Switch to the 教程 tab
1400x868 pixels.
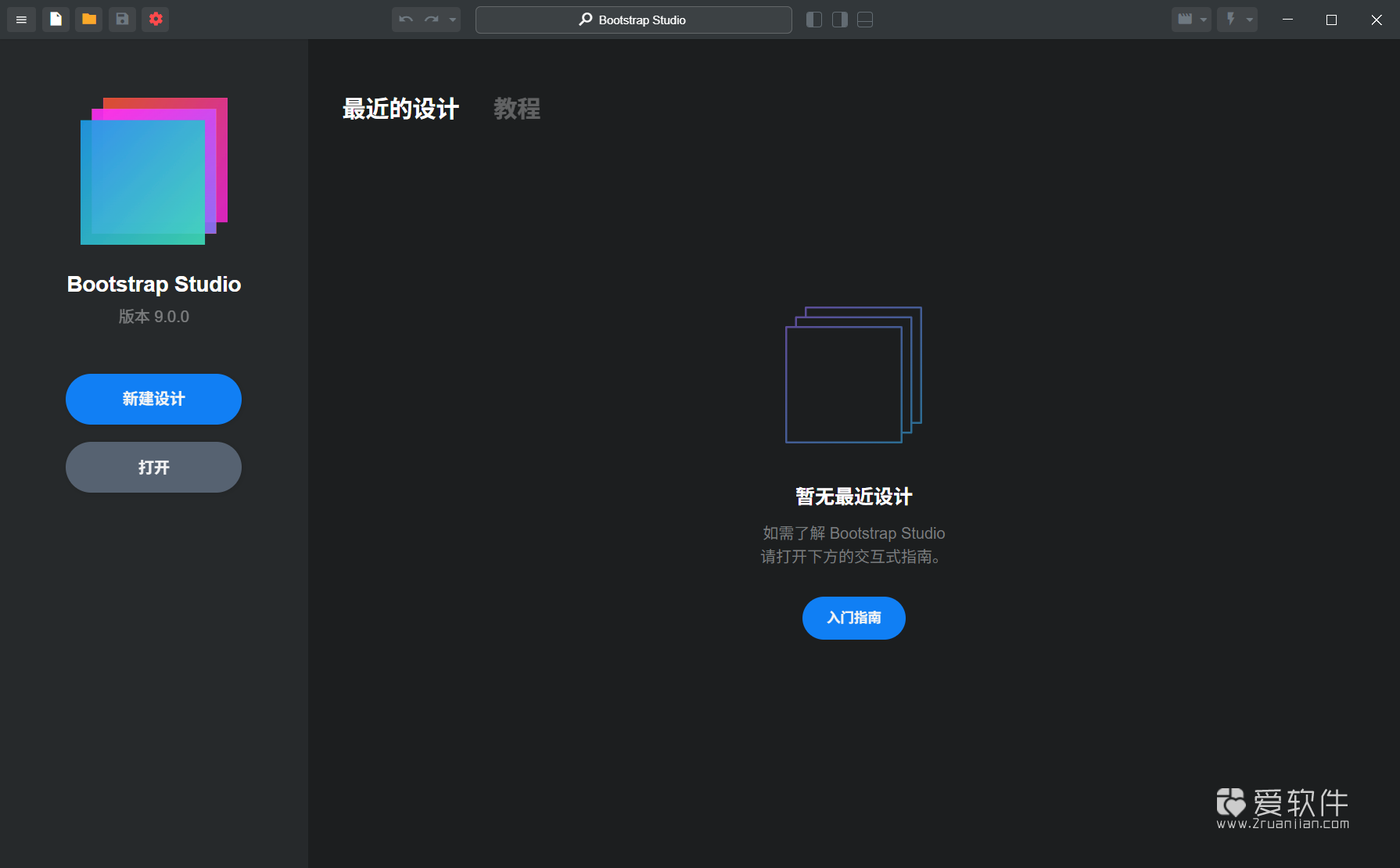(x=517, y=109)
